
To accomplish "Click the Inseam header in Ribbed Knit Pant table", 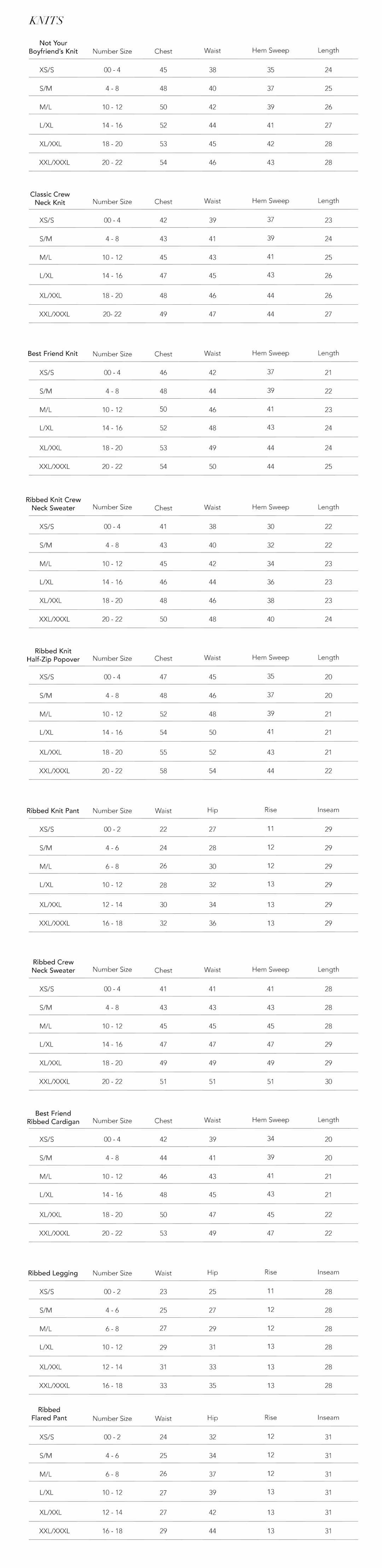I will [328, 810].
